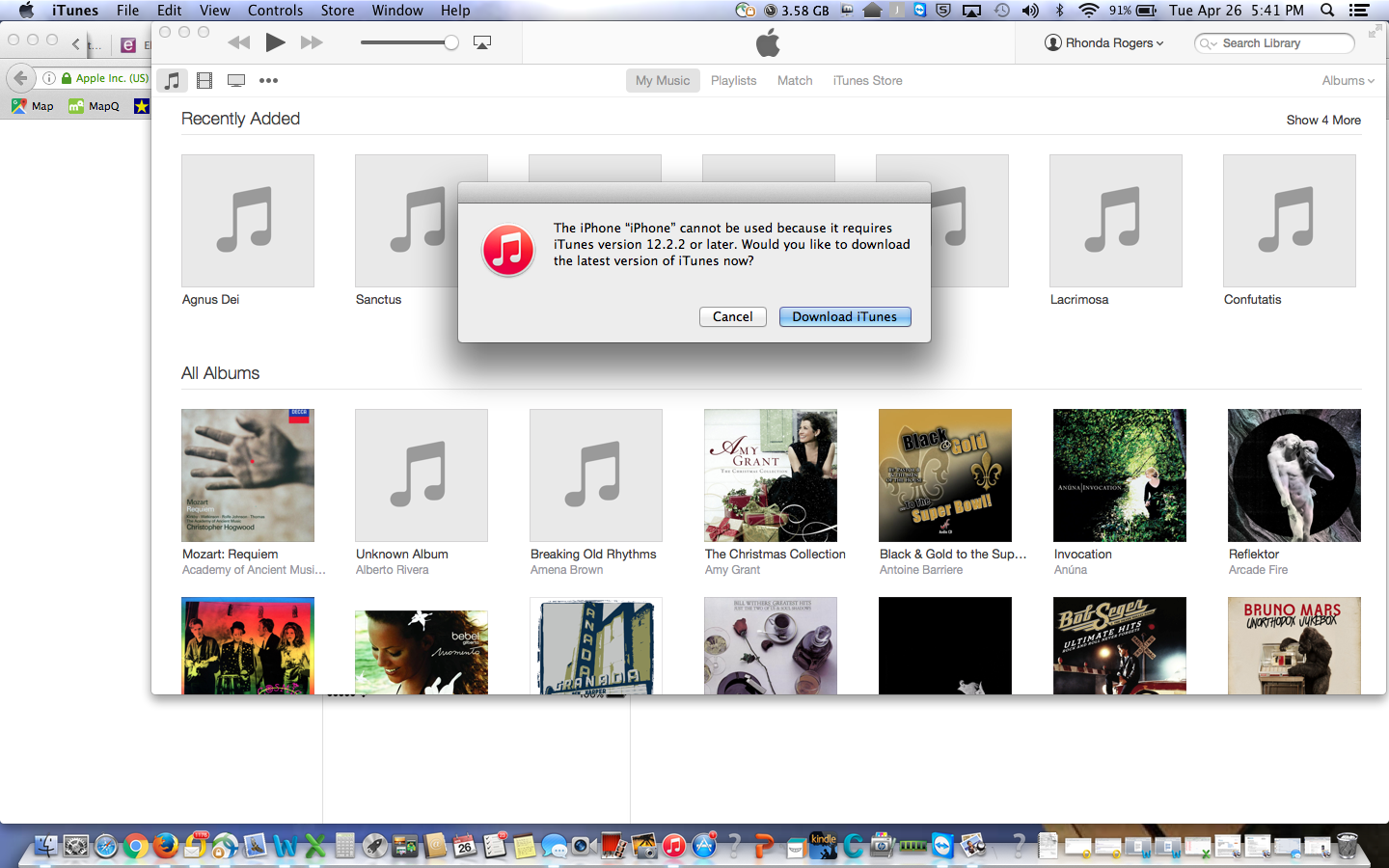
Task: Open the Apple menu
Action: [26, 11]
